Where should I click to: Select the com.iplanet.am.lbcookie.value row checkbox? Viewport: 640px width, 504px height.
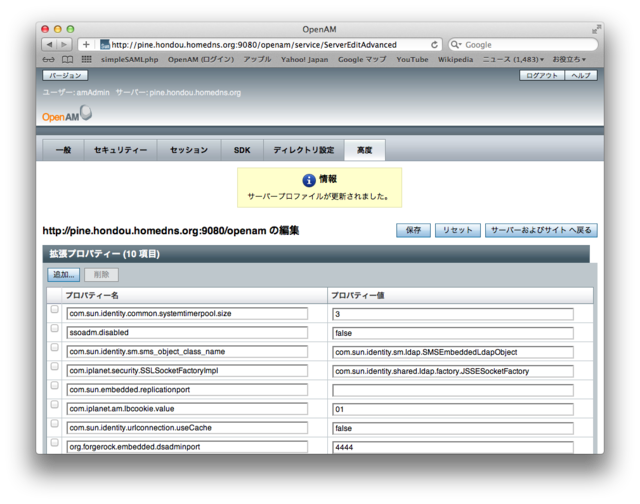pos(55,405)
